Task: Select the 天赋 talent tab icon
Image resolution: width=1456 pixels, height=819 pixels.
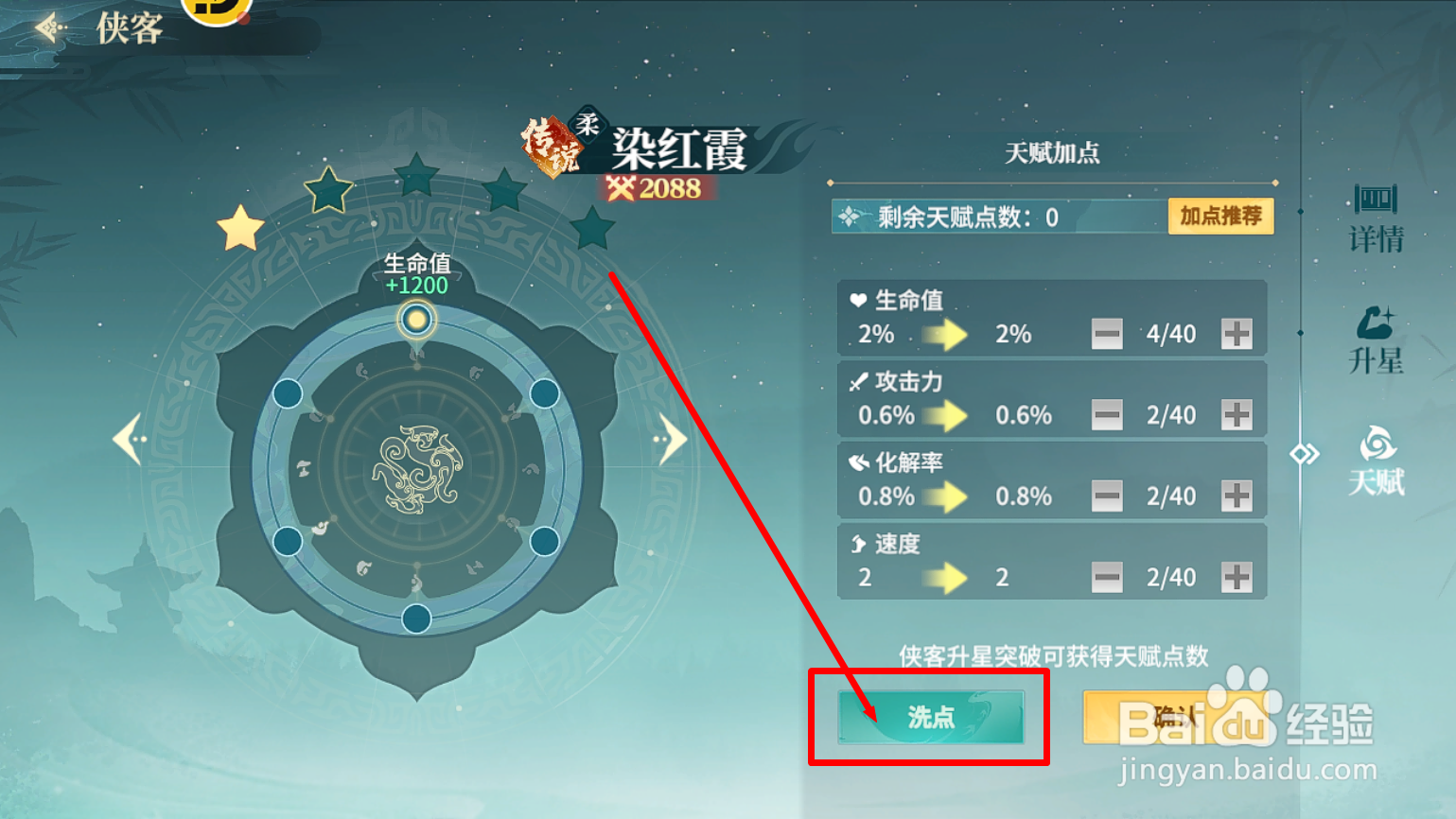Action: [1376, 462]
